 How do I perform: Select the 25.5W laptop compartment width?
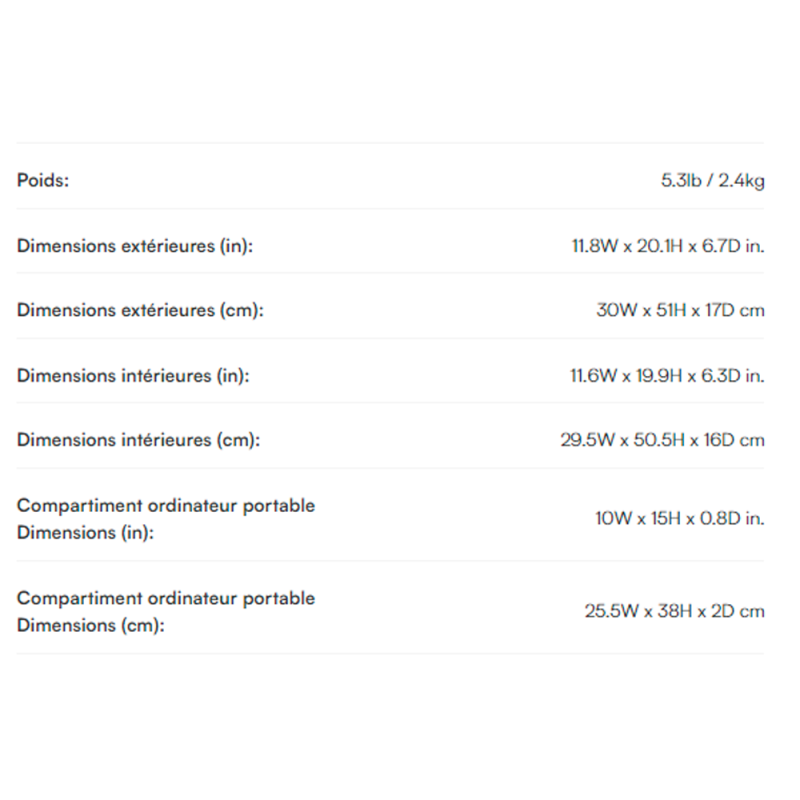point(606,611)
